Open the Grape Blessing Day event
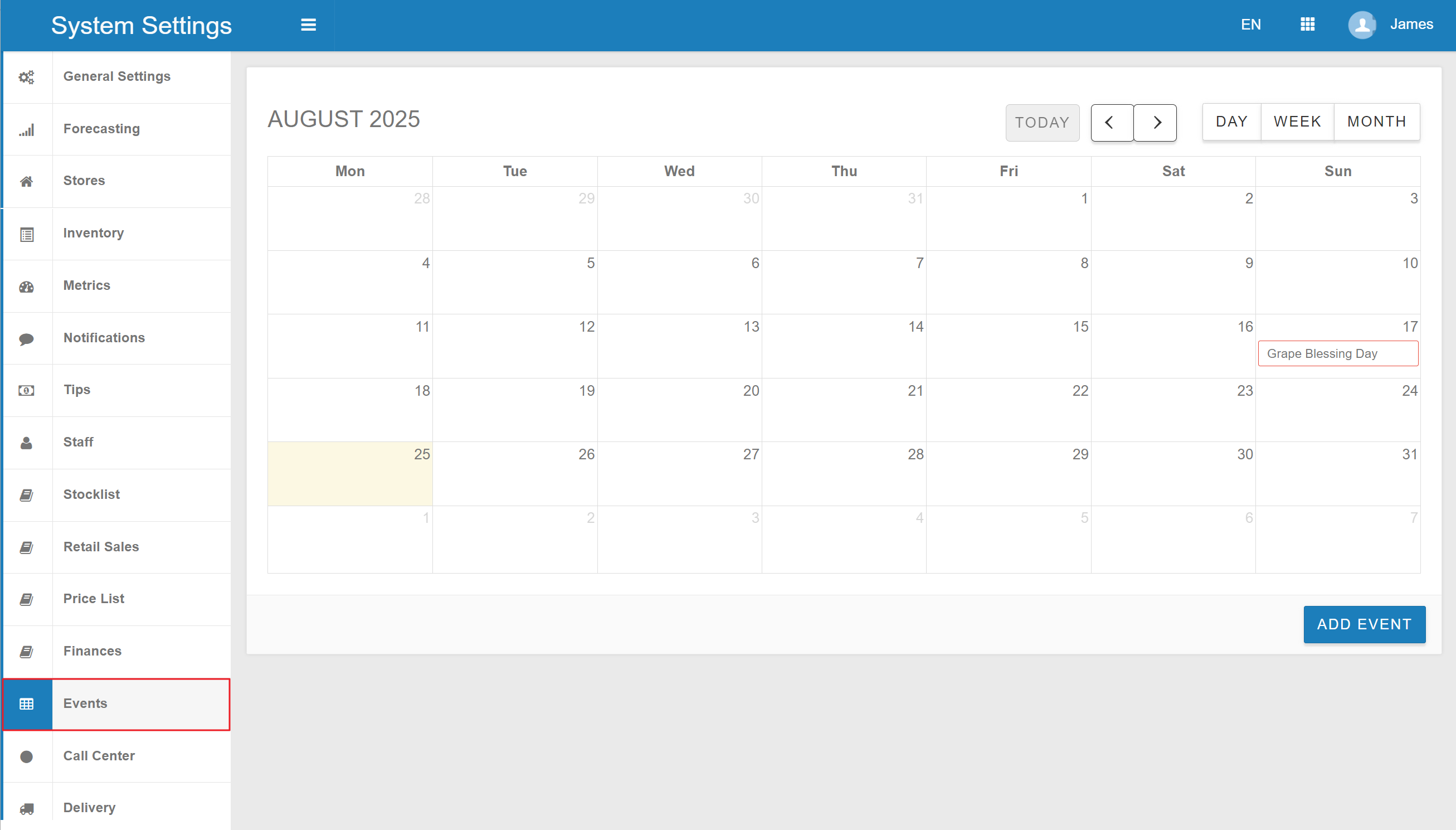 1337,353
